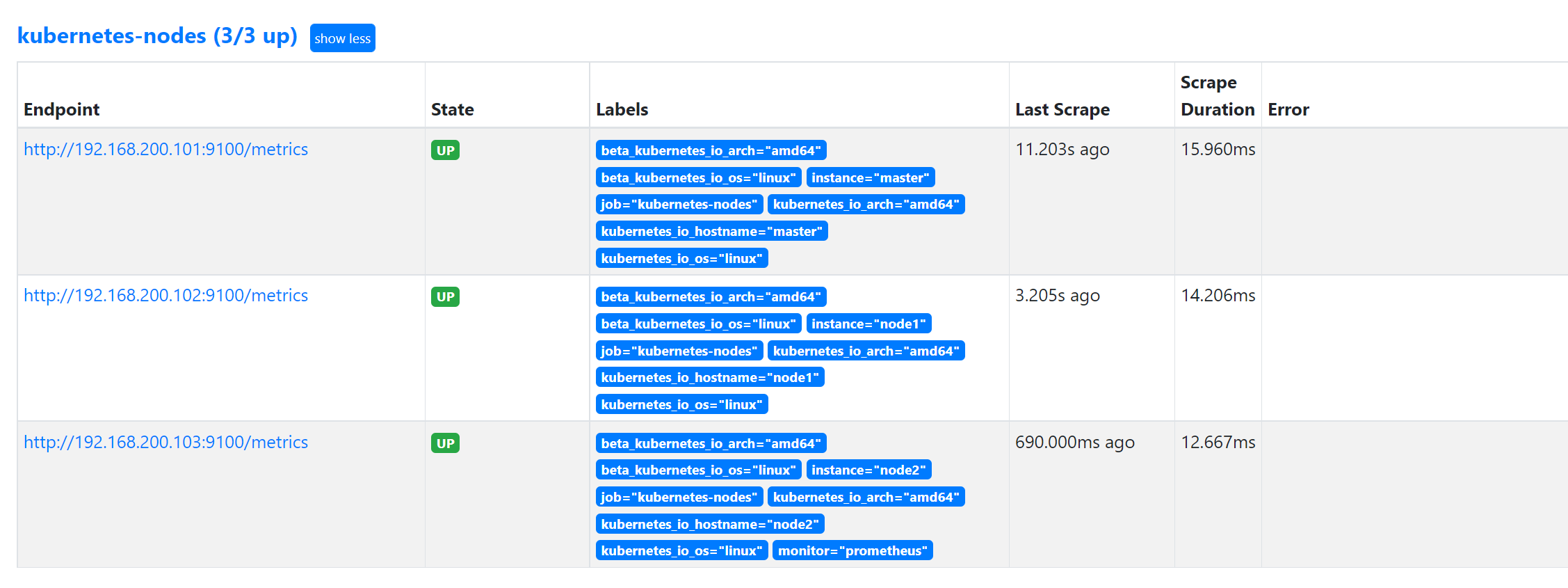Click the Labels column header
Screen dimensions: 1568x588
622,109
